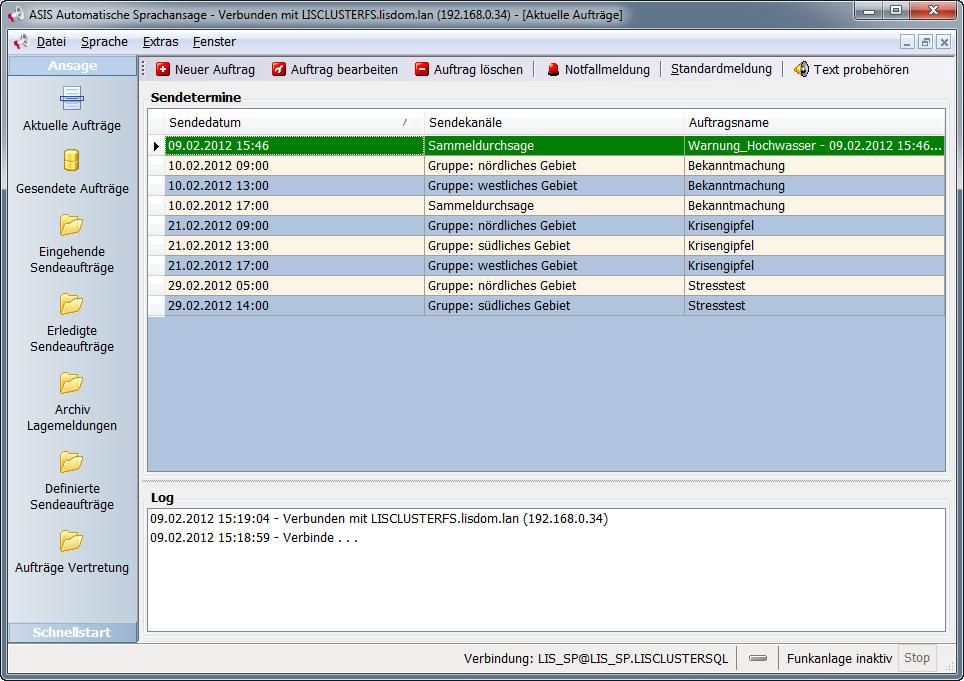Click Neuer Auftrag toolbar button
Image resolution: width=964 pixels, height=681 pixels.
coord(205,69)
